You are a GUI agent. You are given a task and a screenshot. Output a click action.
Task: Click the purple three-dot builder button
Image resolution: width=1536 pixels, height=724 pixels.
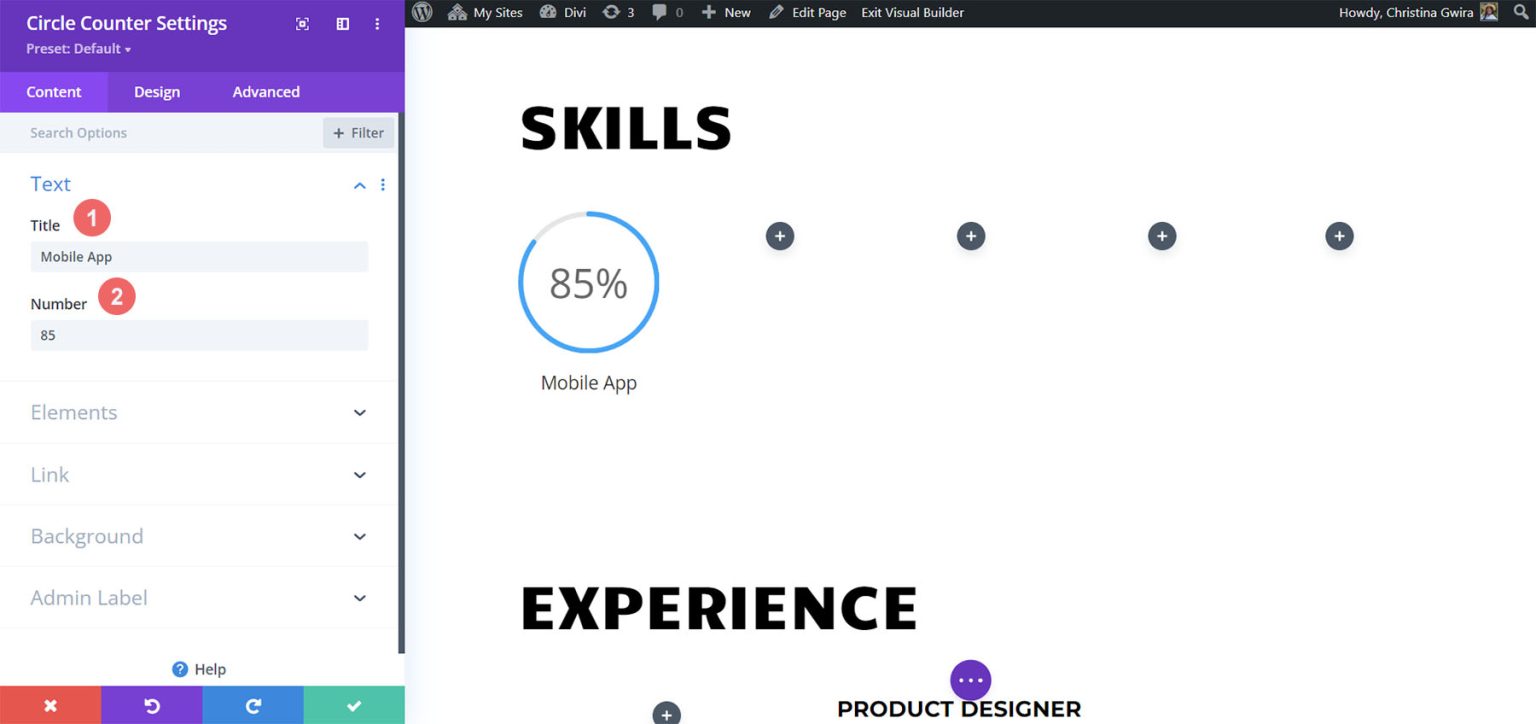click(x=970, y=680)
